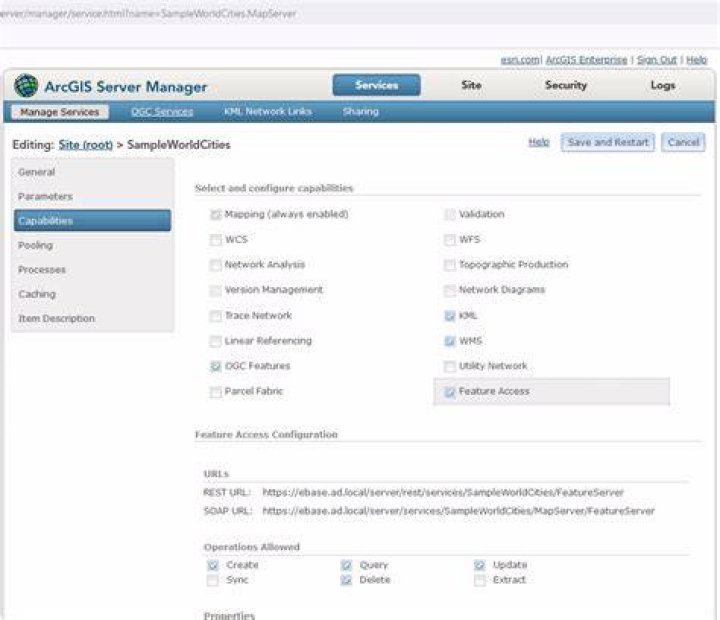This screenshot has height=620, width=720.
Task: Click the browser address bar URL
Action: click(x=148, y=14)
